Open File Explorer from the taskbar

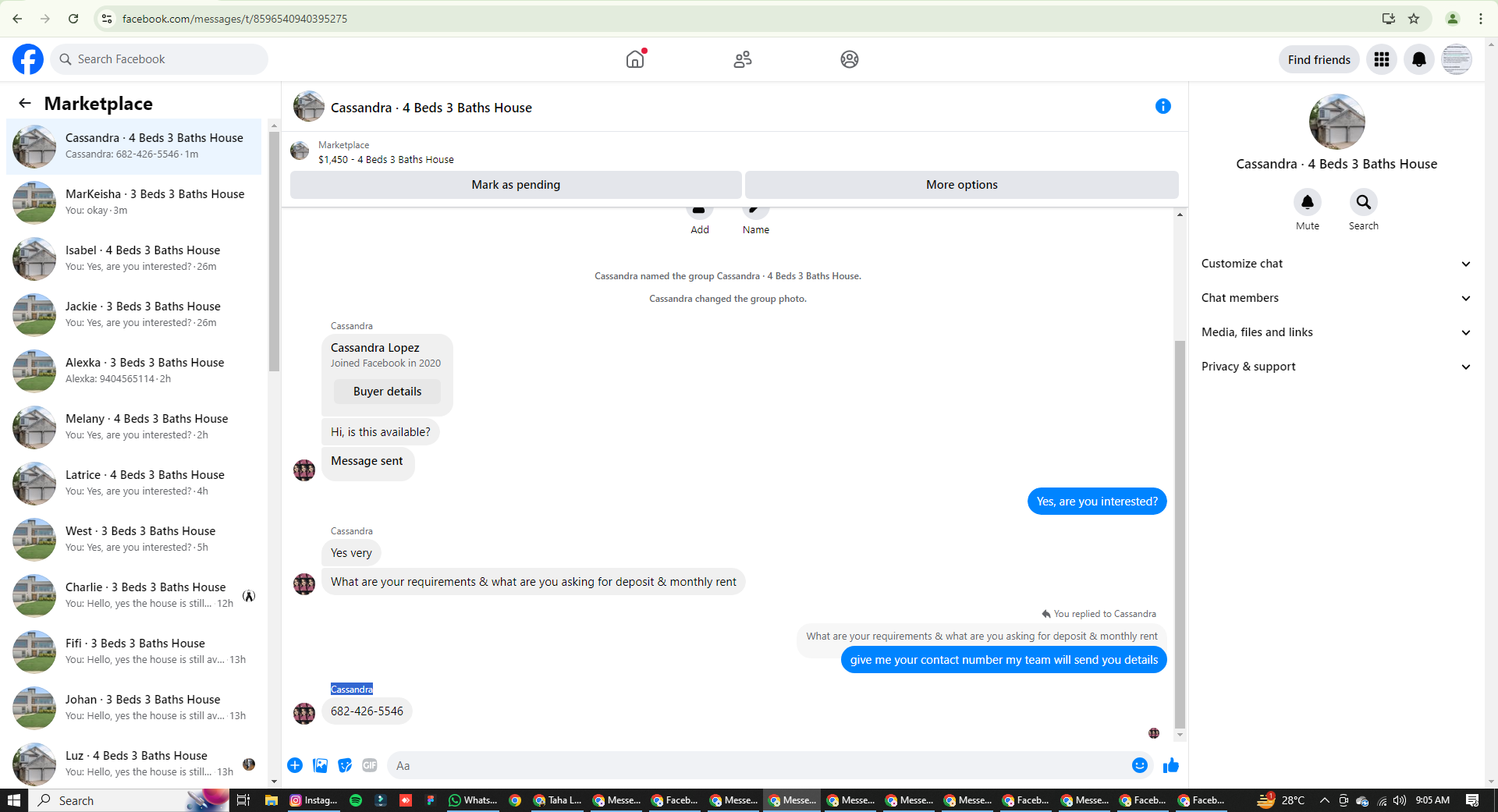[272, 800]
